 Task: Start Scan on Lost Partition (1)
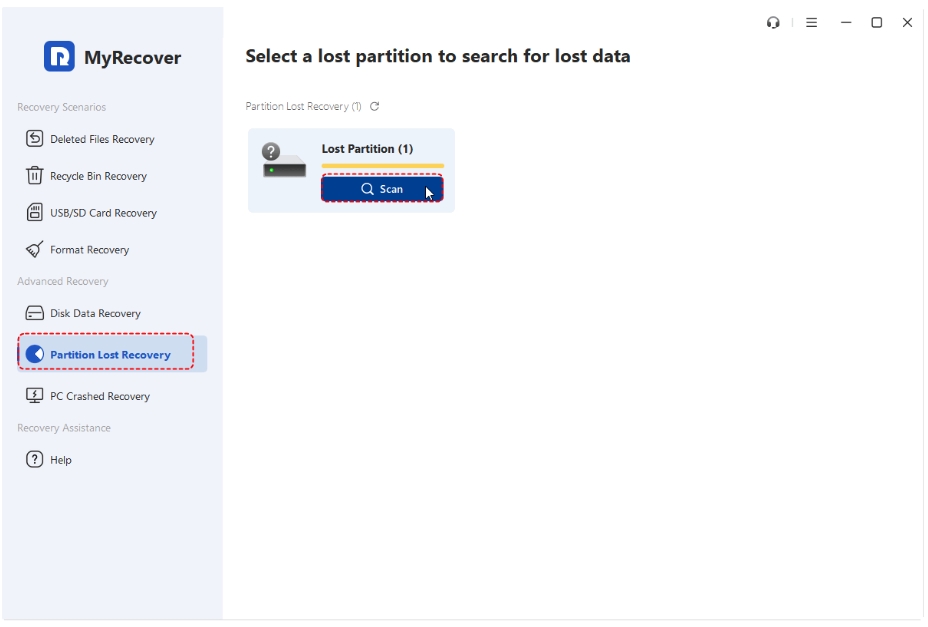point(382,189)
